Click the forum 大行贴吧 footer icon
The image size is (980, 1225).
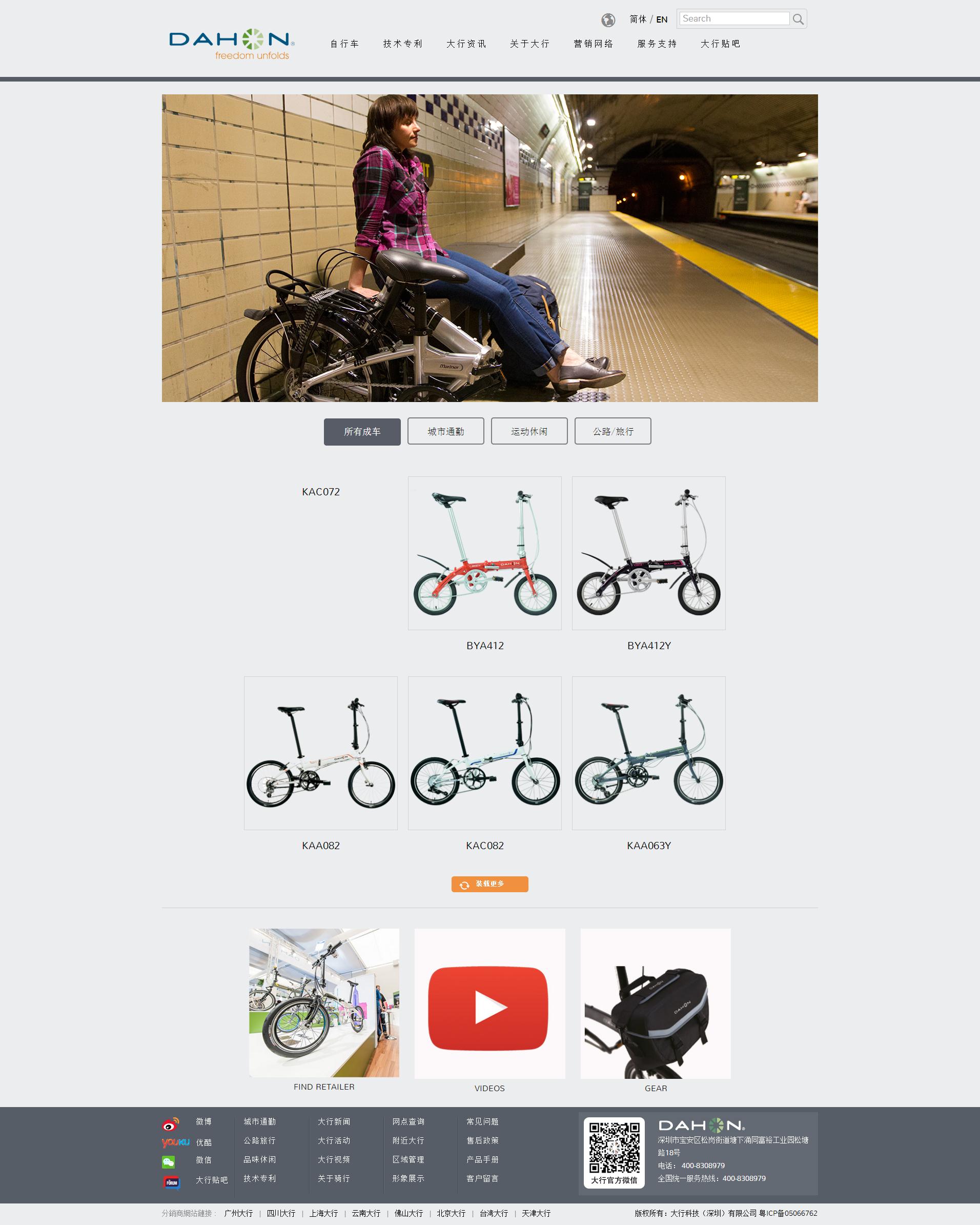coord(172,1182)
